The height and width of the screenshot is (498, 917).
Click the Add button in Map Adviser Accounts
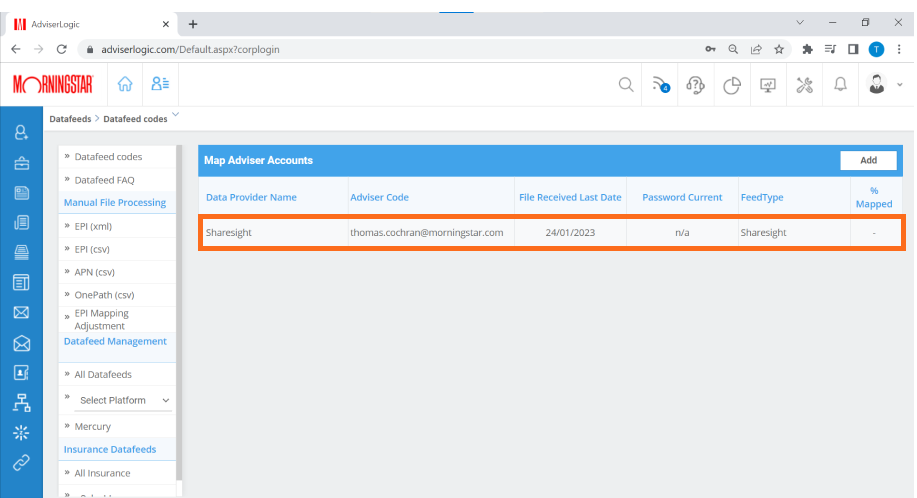point(868,160)
